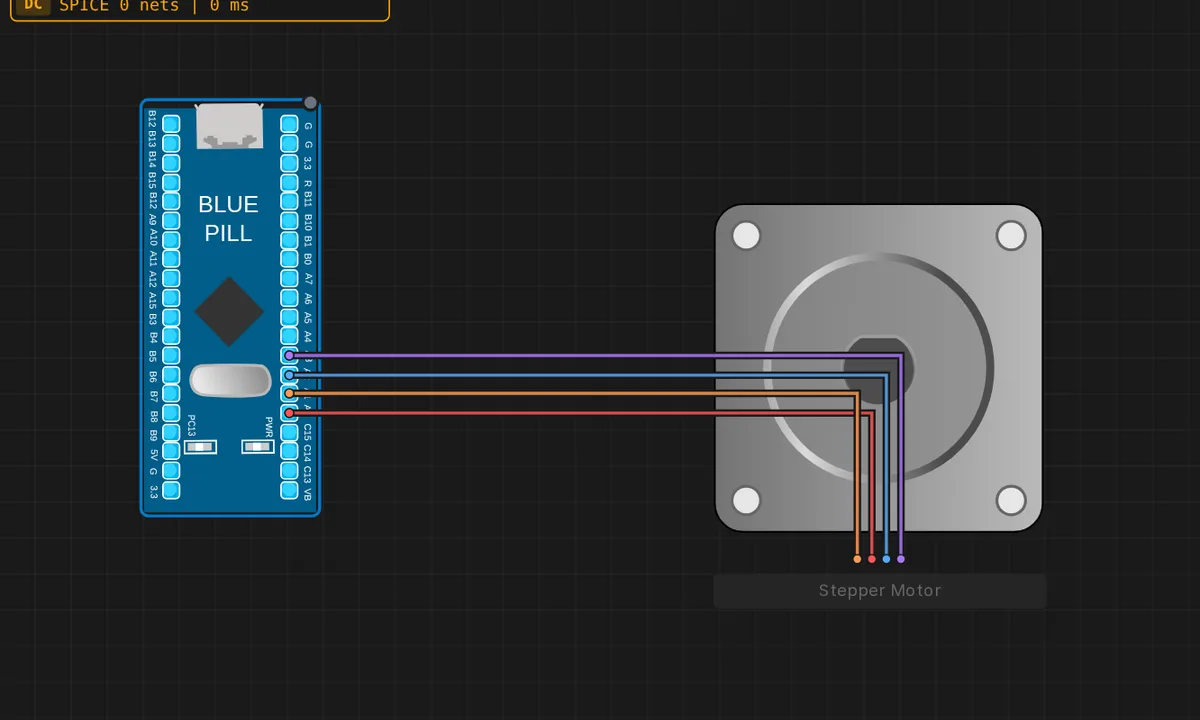Viewport: 1200px width, 720px height.
Task: Click pin A11 on the left header
Action: pos(171,259)
